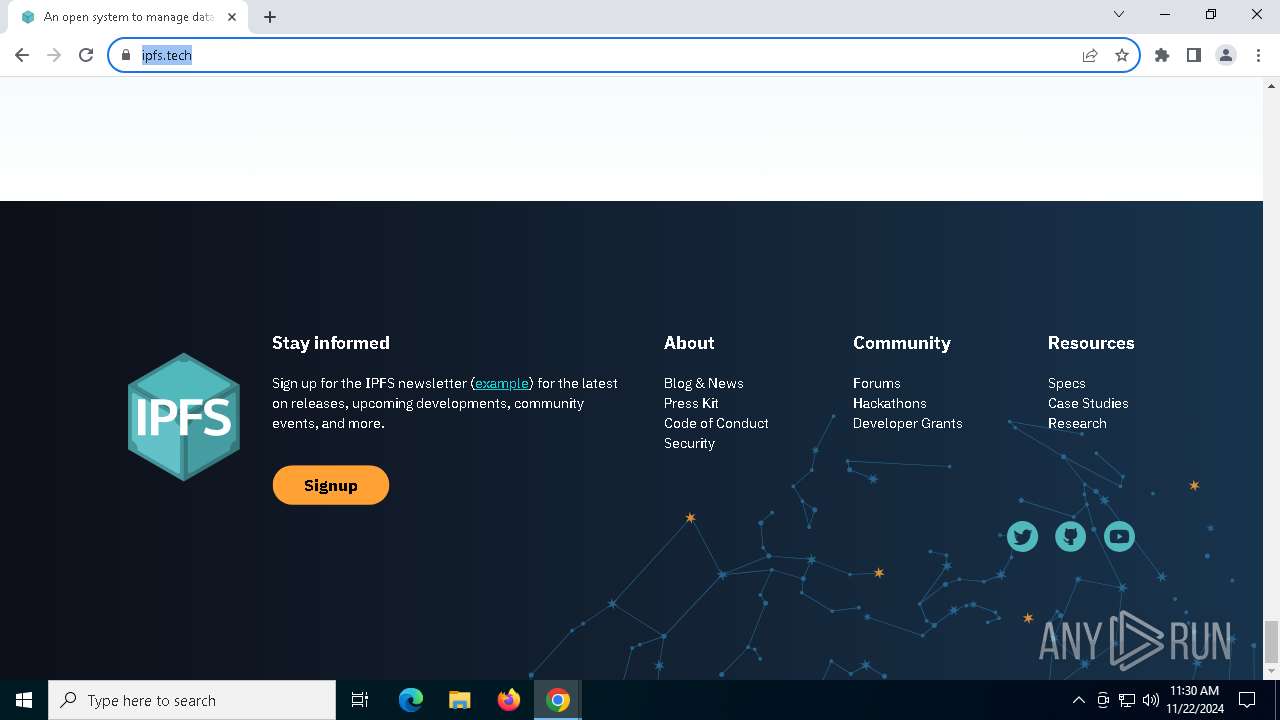
Task: Open the IPFS GitHub icon
Action: [1070, 537]
